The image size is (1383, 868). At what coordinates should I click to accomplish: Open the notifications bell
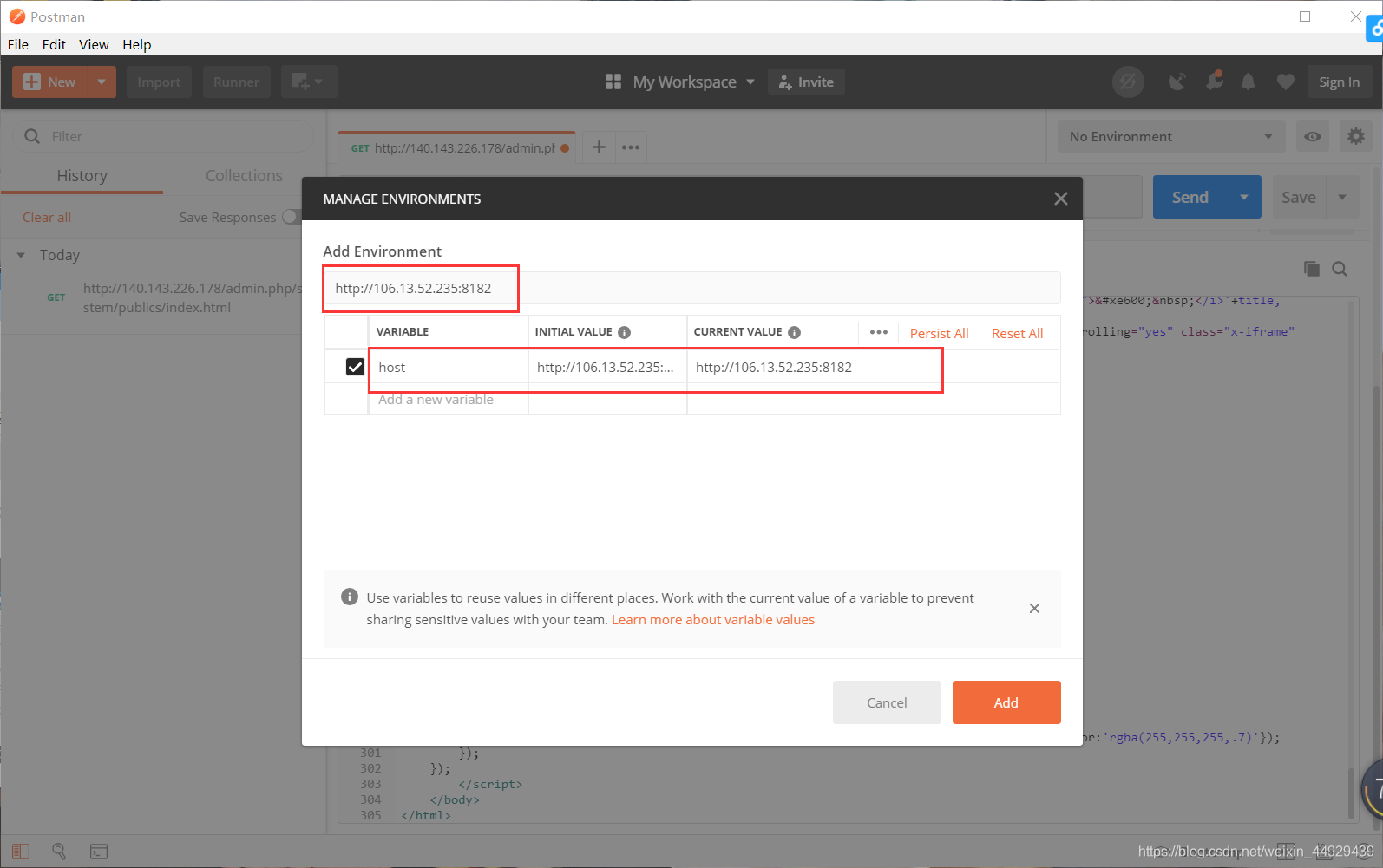tap(1248, 82)
